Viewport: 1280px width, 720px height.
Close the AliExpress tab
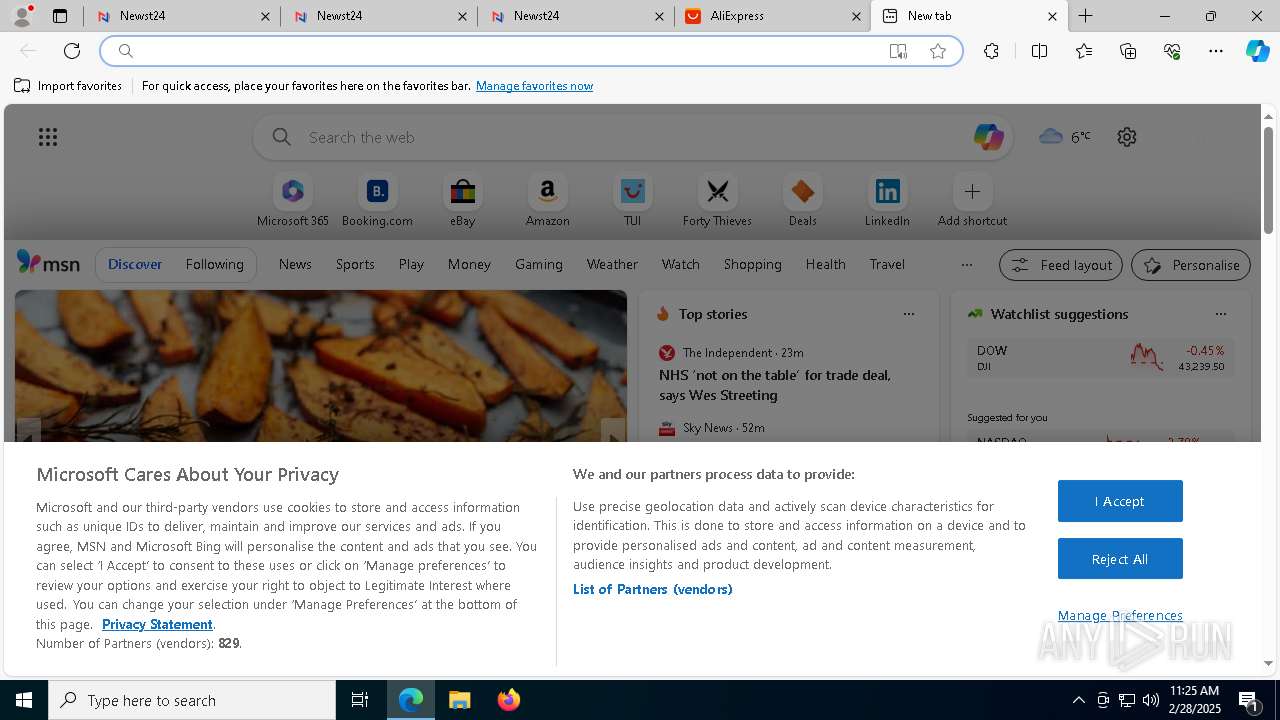point(856,16)
